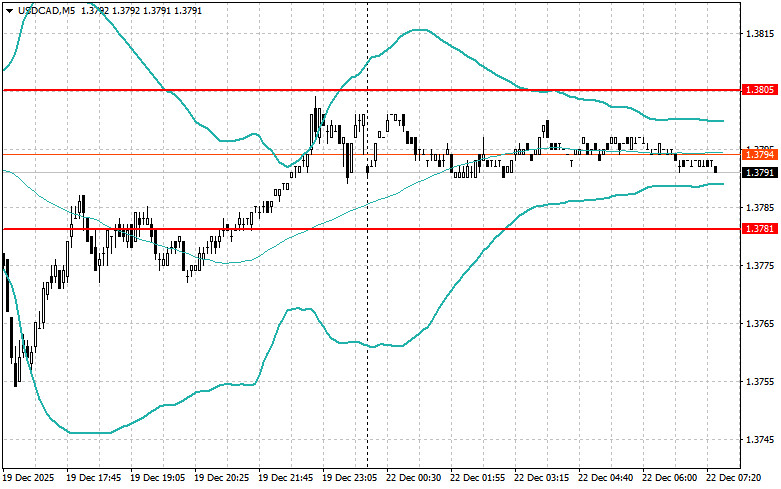Click the 19 Dec 2025 date label
The height and width of the screenshot is (489, 781).
tap(32, 479)
